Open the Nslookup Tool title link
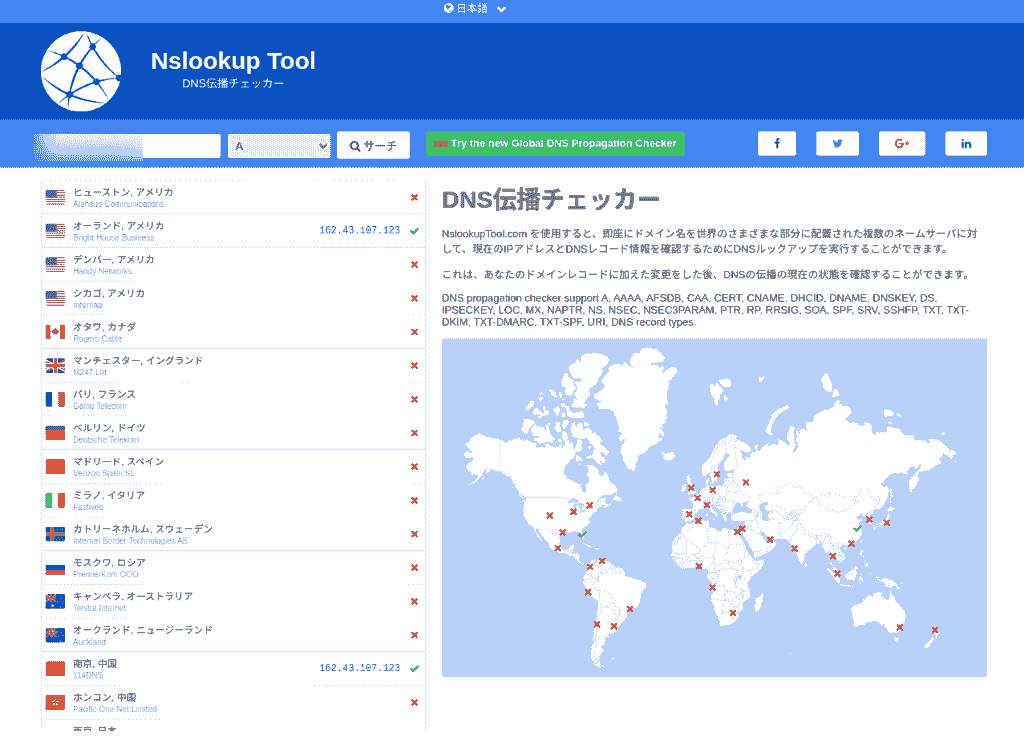 (x=233, y=61)
